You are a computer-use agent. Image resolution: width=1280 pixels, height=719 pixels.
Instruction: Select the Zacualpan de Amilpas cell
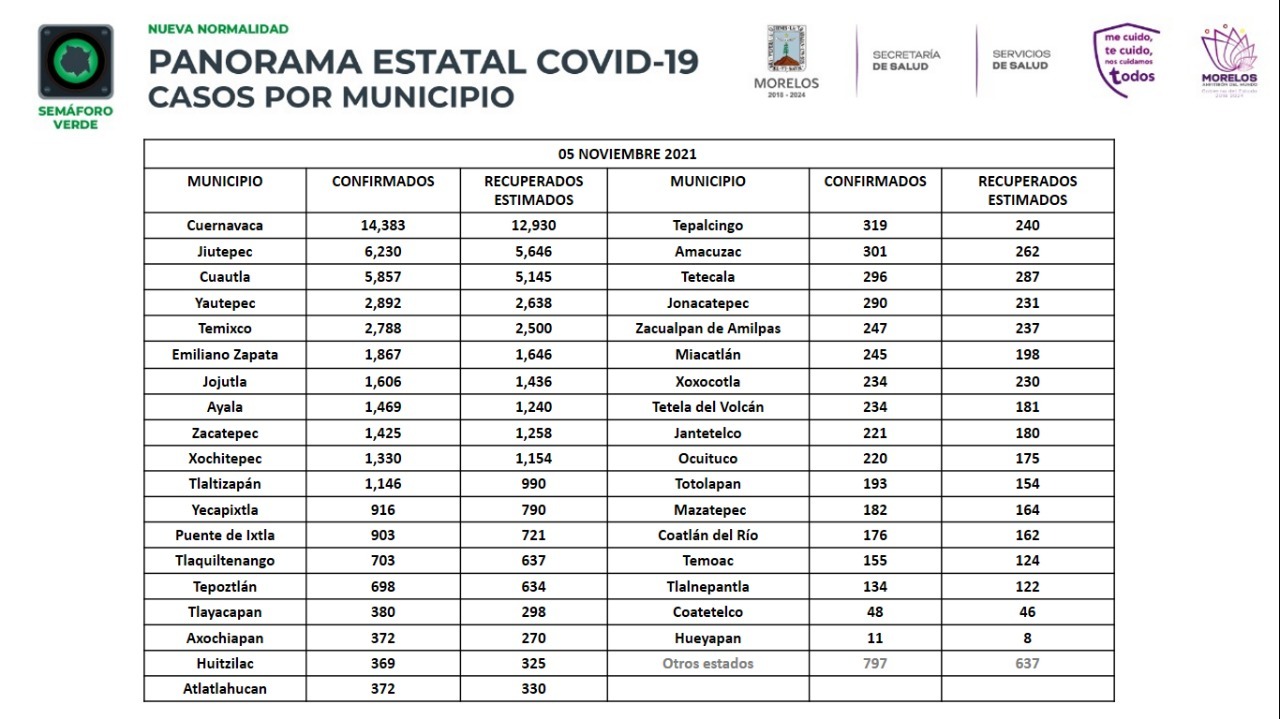click(x=708, y=328)
